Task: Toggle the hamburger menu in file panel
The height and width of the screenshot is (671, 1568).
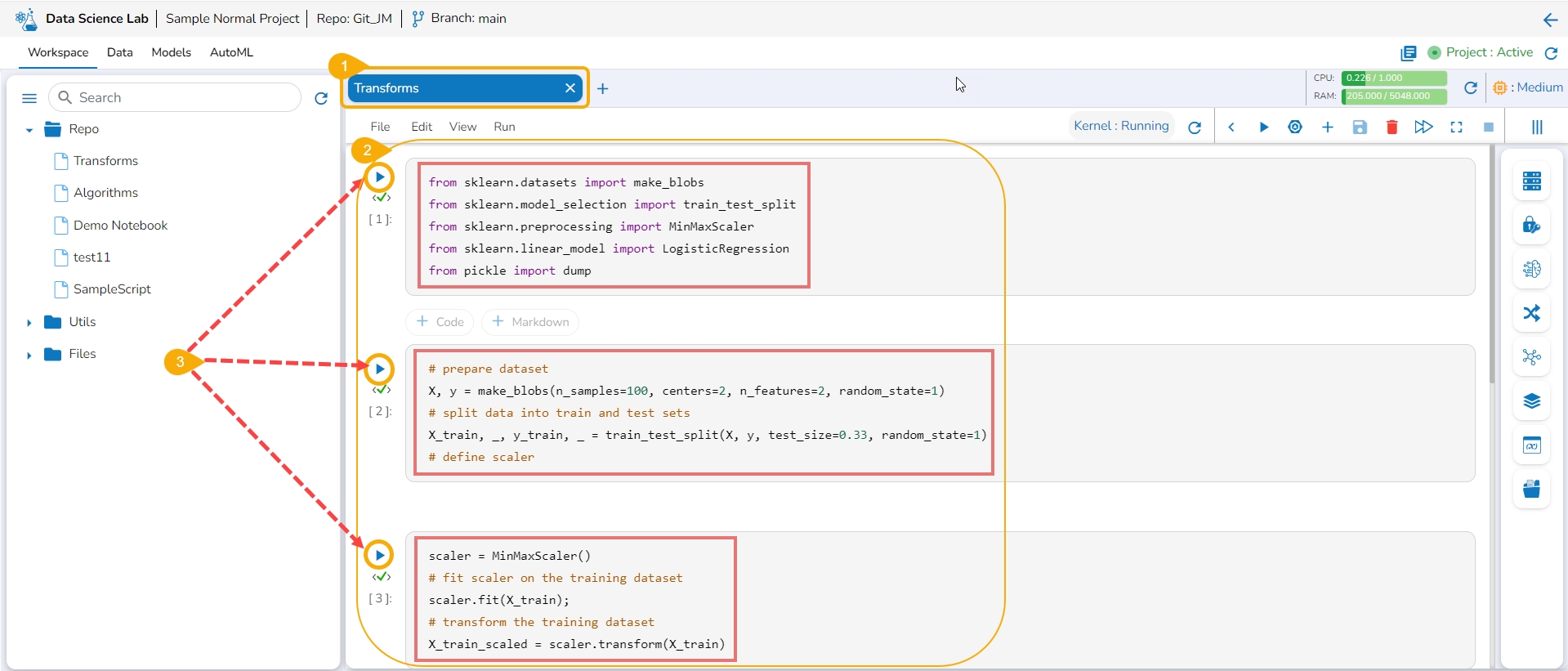Action: 29,98
